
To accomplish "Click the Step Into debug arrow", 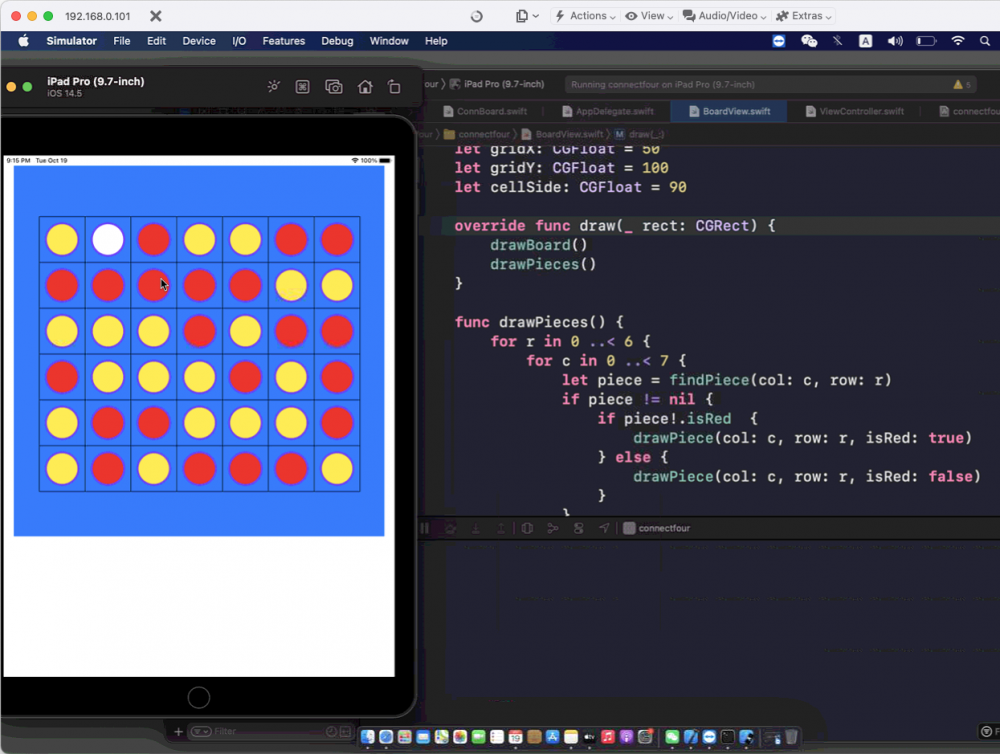I will click(475, 528).
